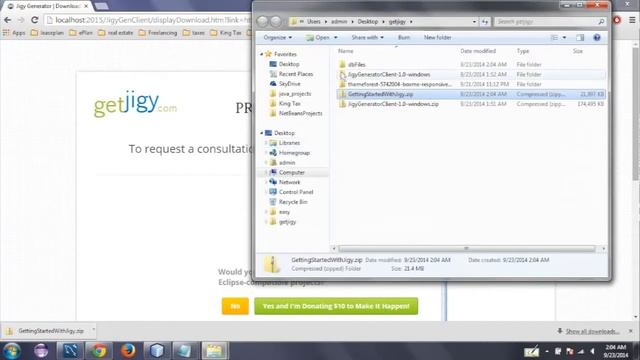Image resolution: width=640 pixels, height=360 pixels.
Task: Click refresh button beside Explorer address bar
Action: 484,22
